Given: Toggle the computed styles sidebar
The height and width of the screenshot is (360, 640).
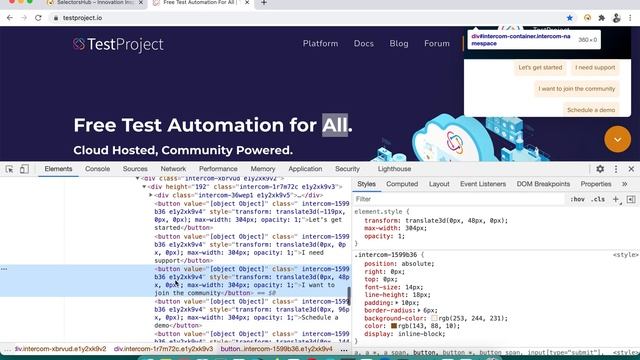Looking at the screenshot, I should coord(631,199).
